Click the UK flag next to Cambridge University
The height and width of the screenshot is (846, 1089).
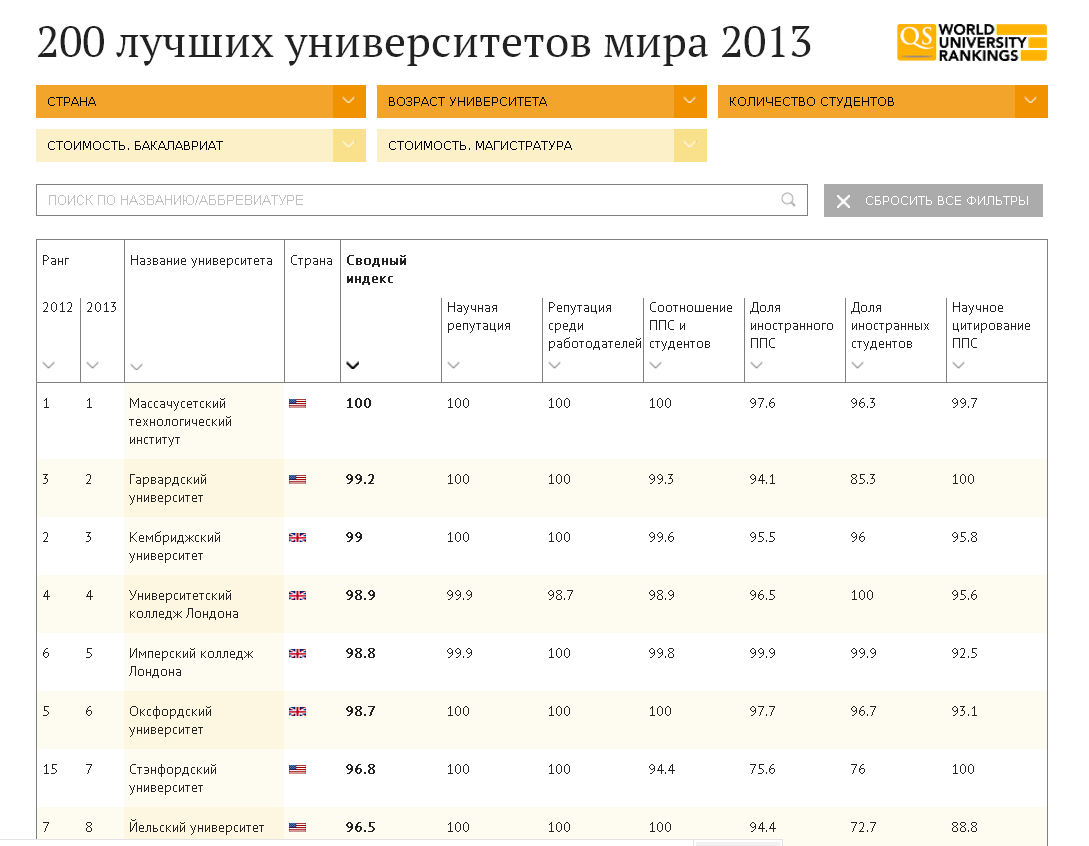click(x=297, y=538)
